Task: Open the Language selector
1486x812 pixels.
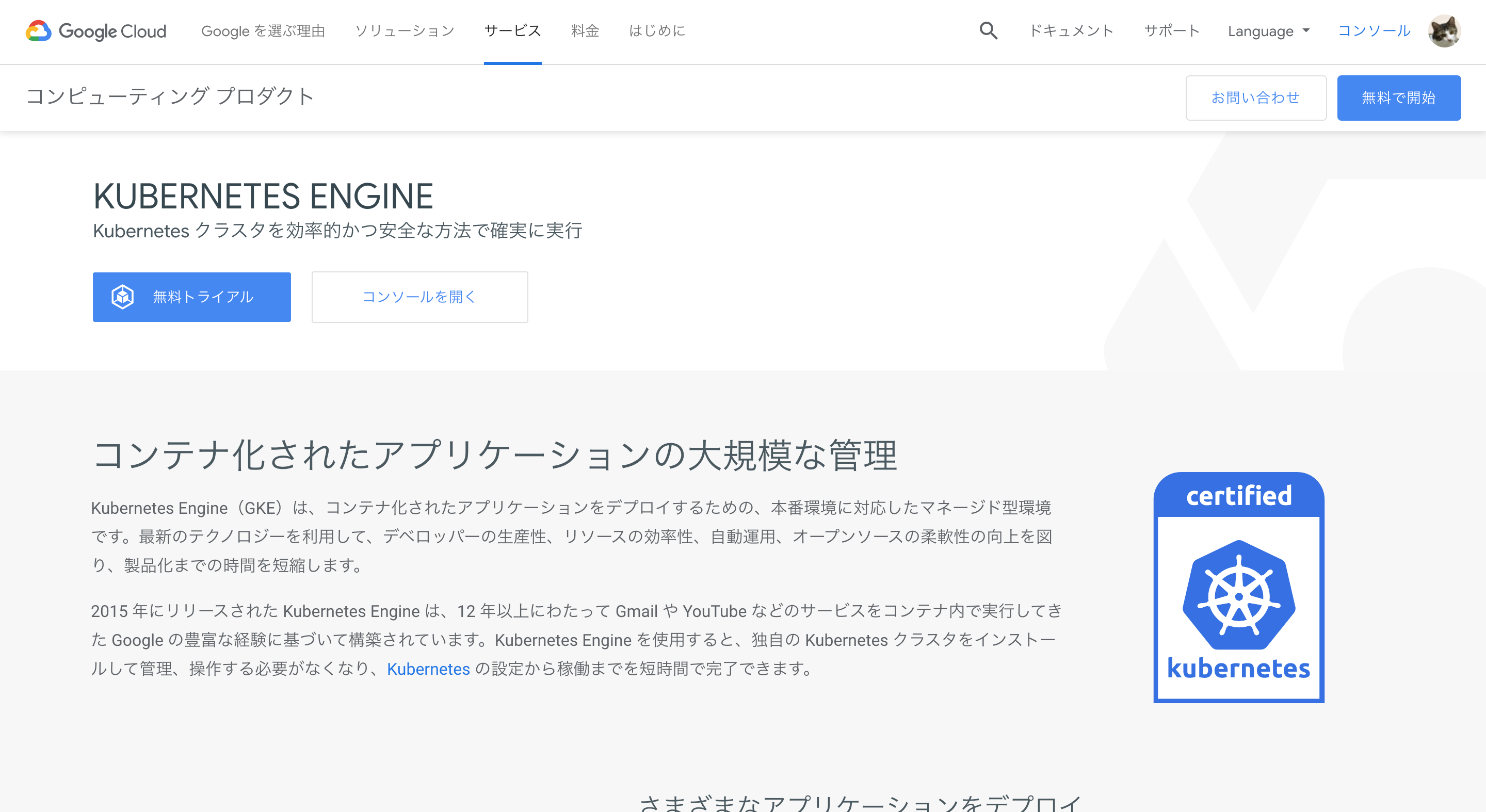Action: [1268, 31]
